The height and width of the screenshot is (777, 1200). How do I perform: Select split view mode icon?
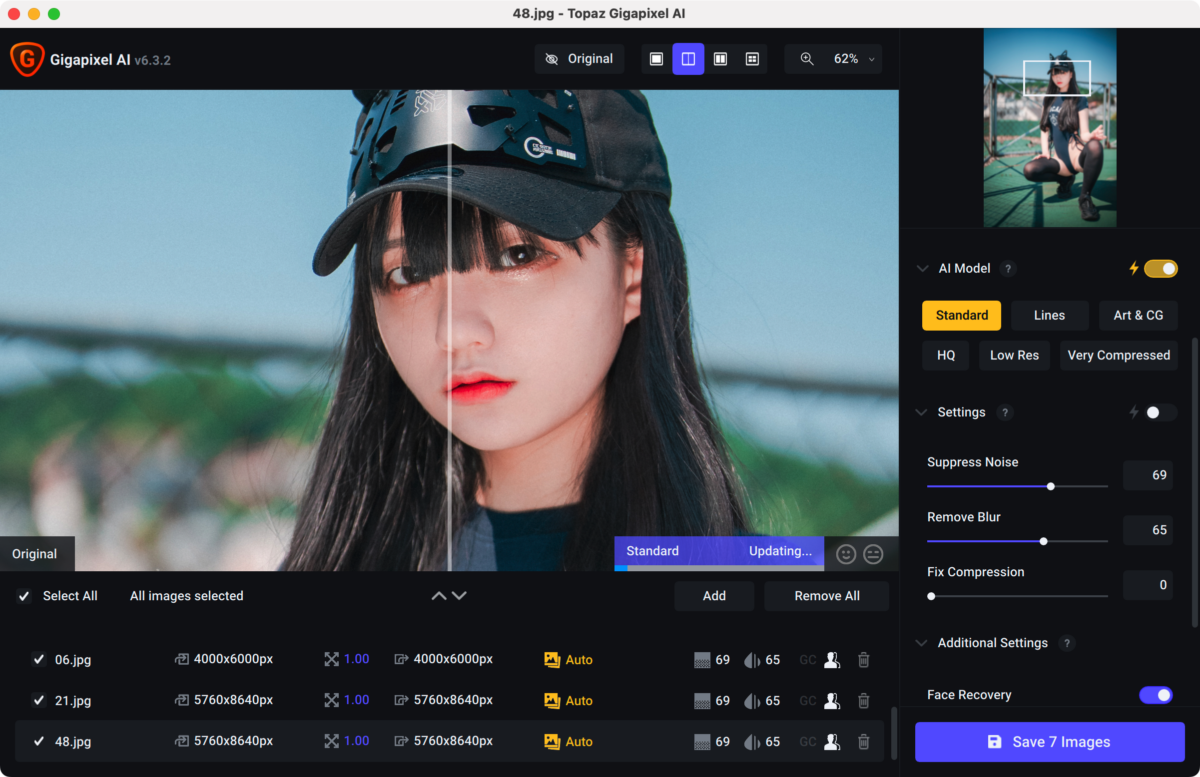[x=688, y=59]
